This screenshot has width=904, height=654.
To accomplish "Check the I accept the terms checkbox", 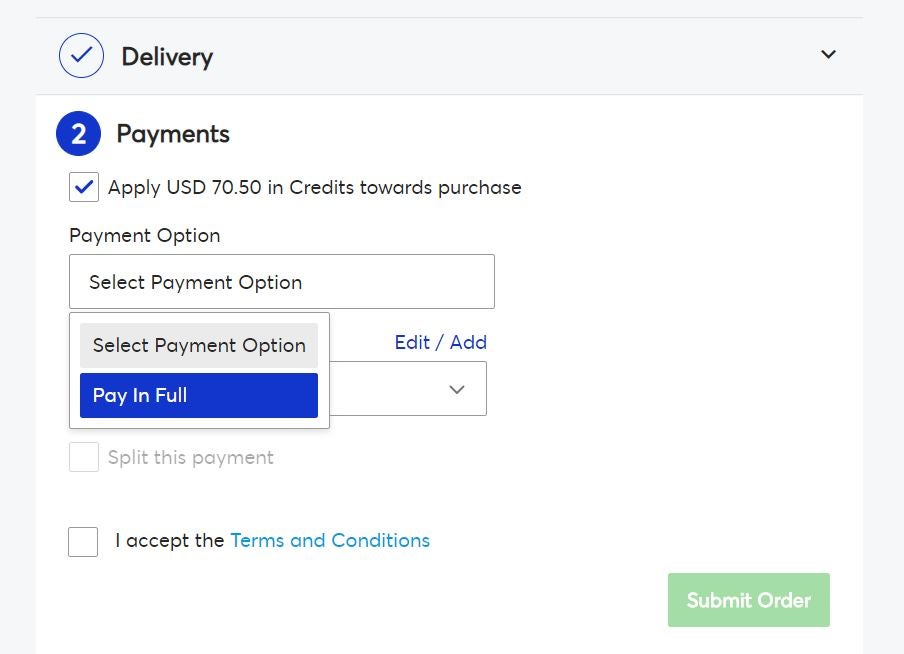I will coord(83,542).
